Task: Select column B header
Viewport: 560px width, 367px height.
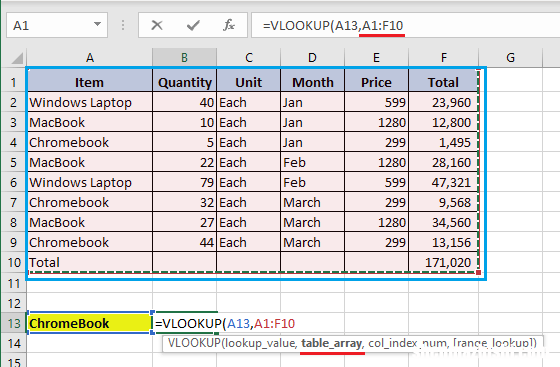Action: 184,57
